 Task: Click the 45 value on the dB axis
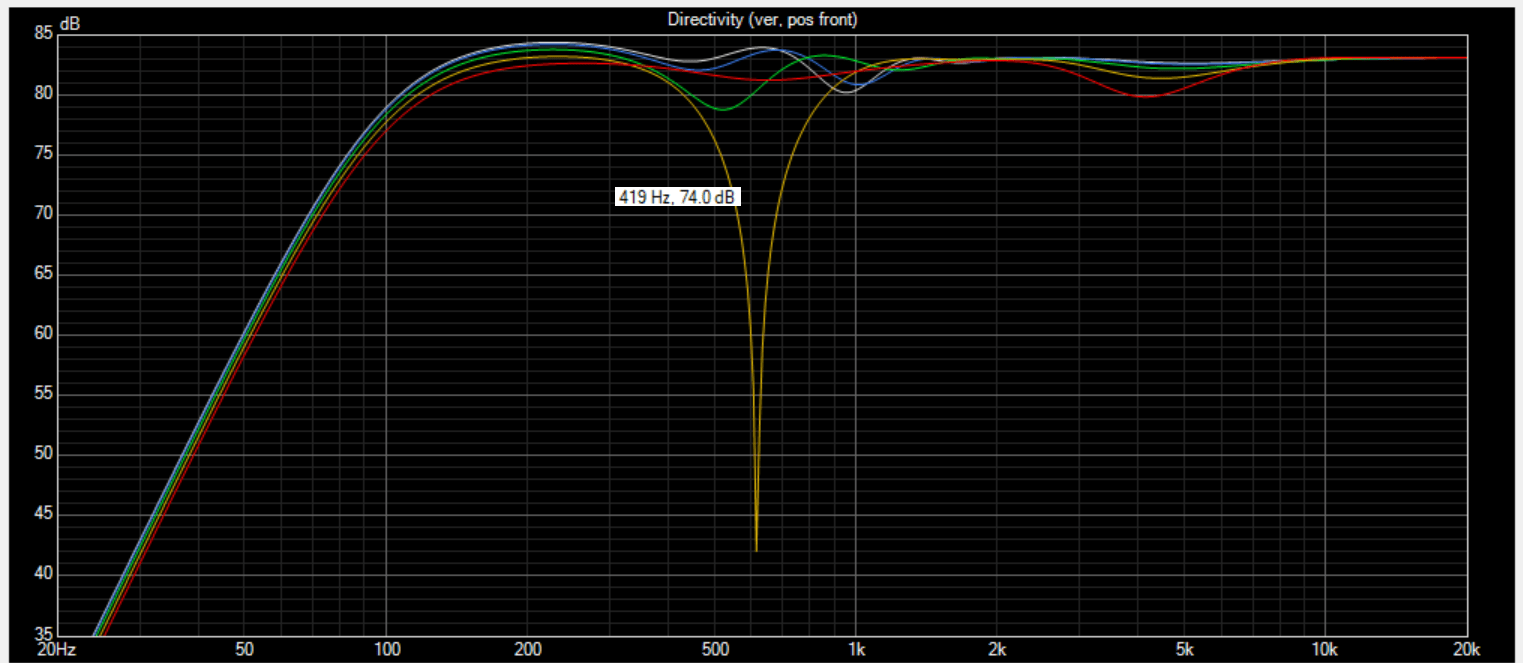pos(45,515)
